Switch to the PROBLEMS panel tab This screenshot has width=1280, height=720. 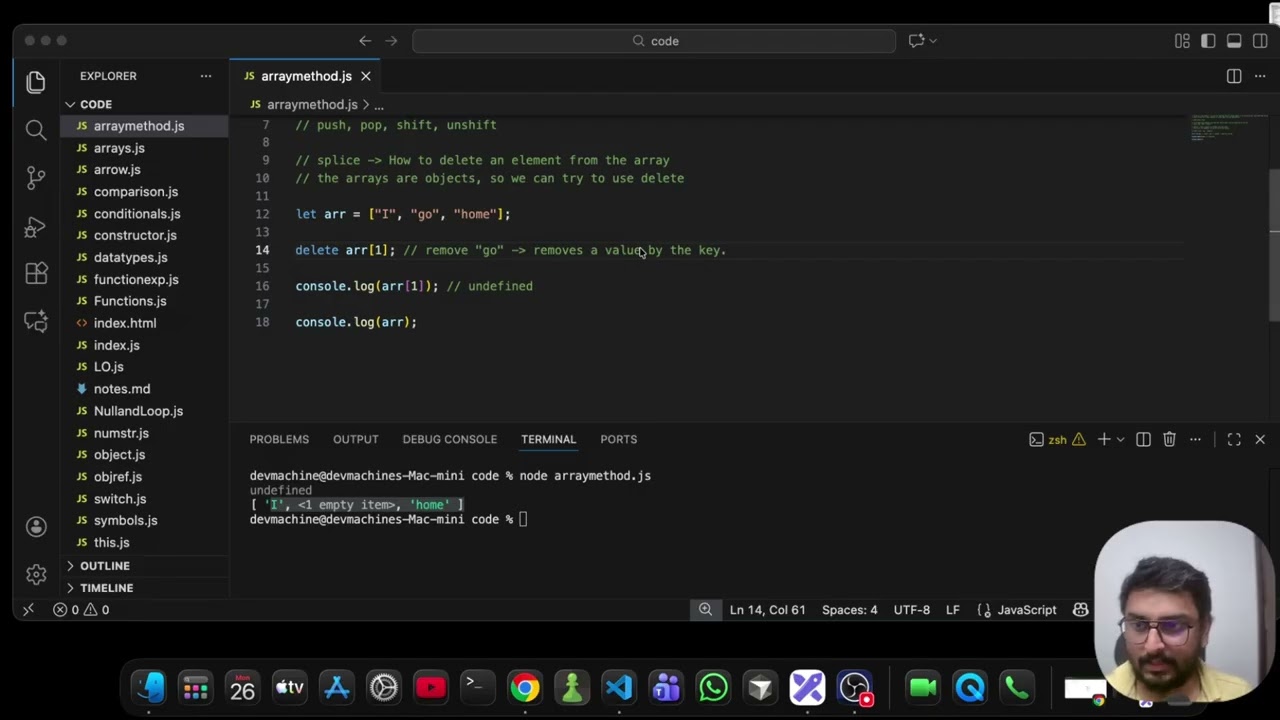(x=279, y=439)
